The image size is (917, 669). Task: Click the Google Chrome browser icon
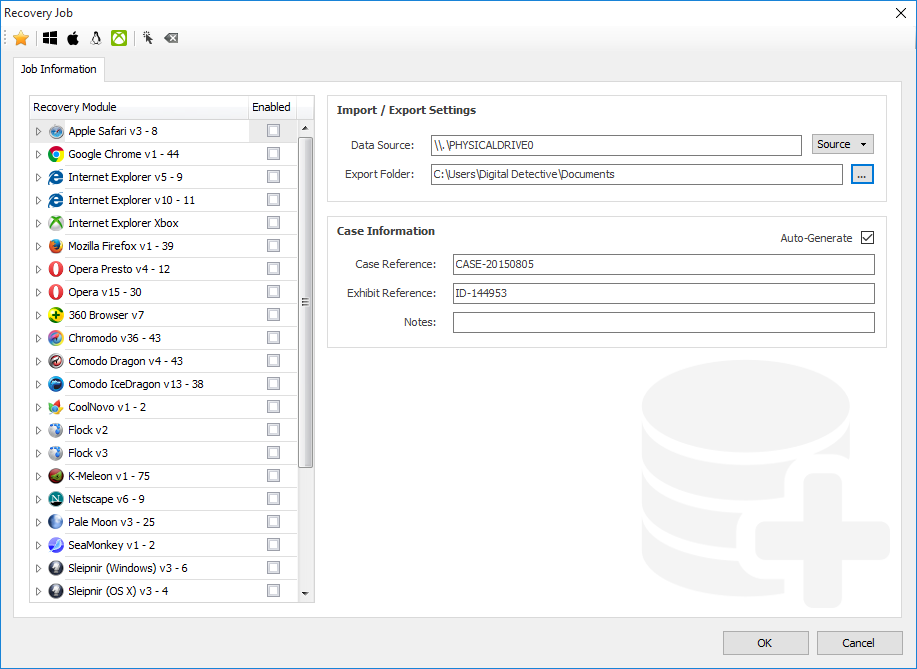56,154
